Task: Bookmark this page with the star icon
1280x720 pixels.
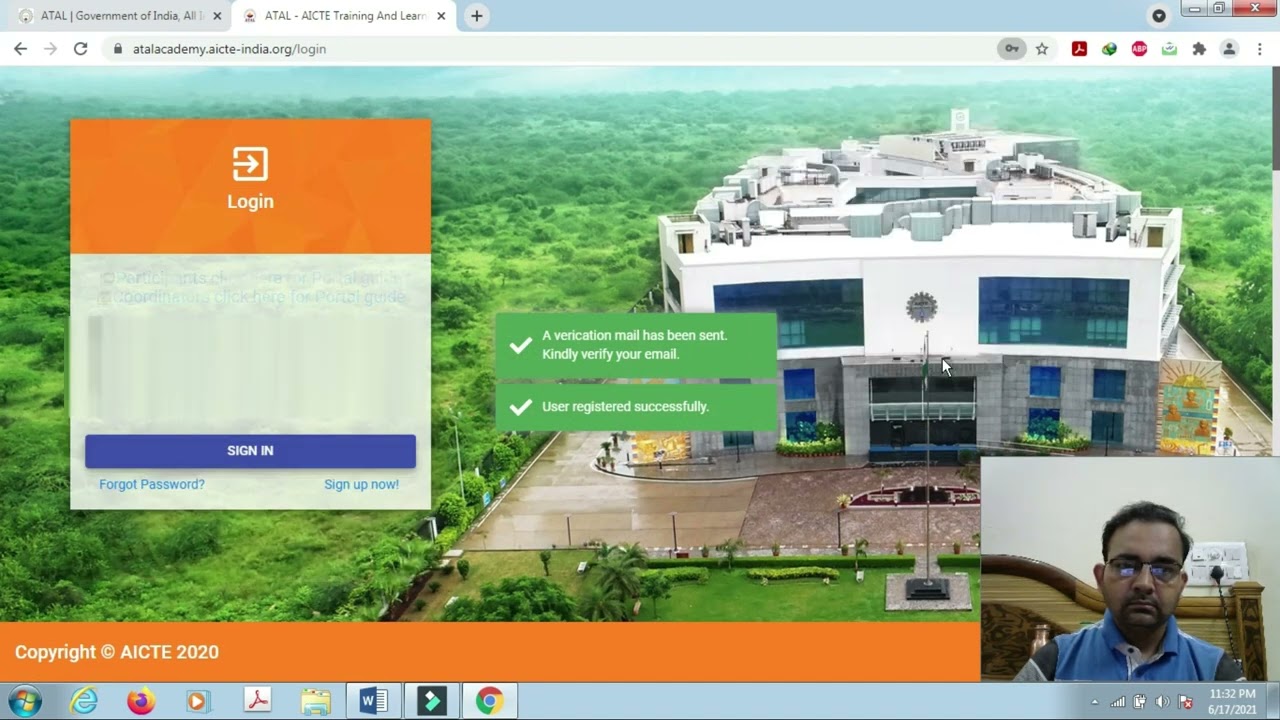Action: pos(1042,48)
